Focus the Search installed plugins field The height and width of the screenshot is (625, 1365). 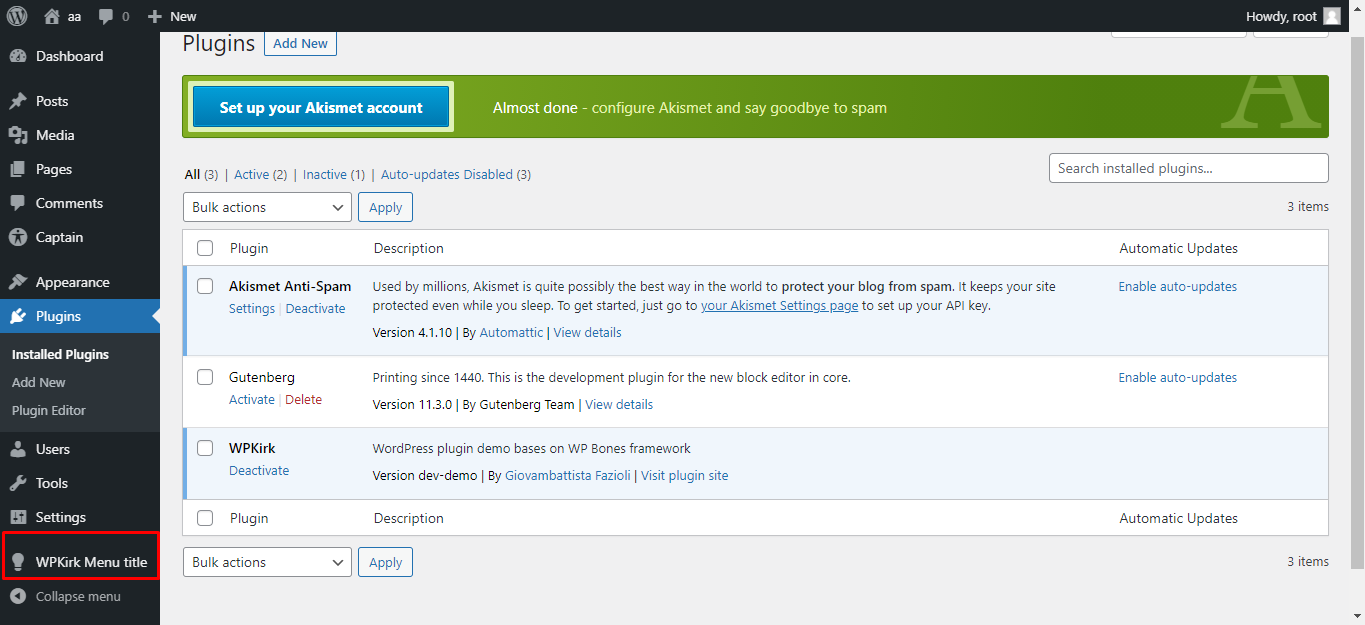pyautogui.click(x=1188, y=168)
